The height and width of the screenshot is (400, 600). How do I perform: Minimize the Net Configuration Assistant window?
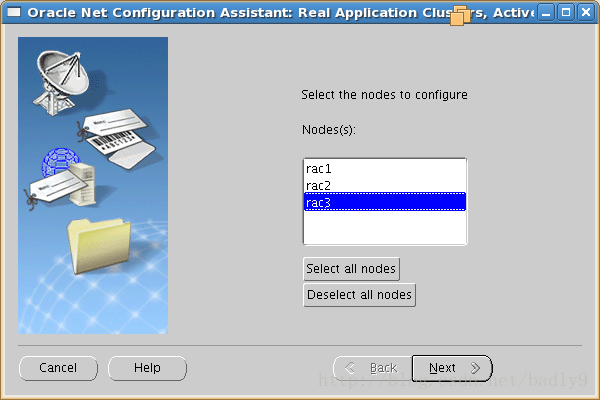546,13
